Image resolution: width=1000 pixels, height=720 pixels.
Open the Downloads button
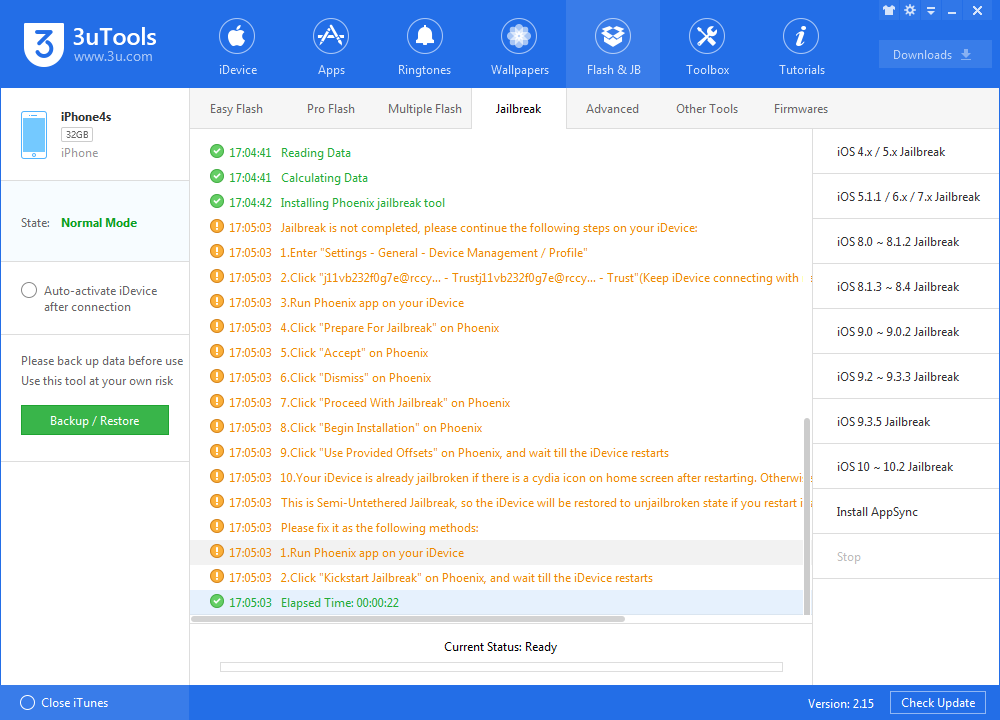(x=934, y=55)
